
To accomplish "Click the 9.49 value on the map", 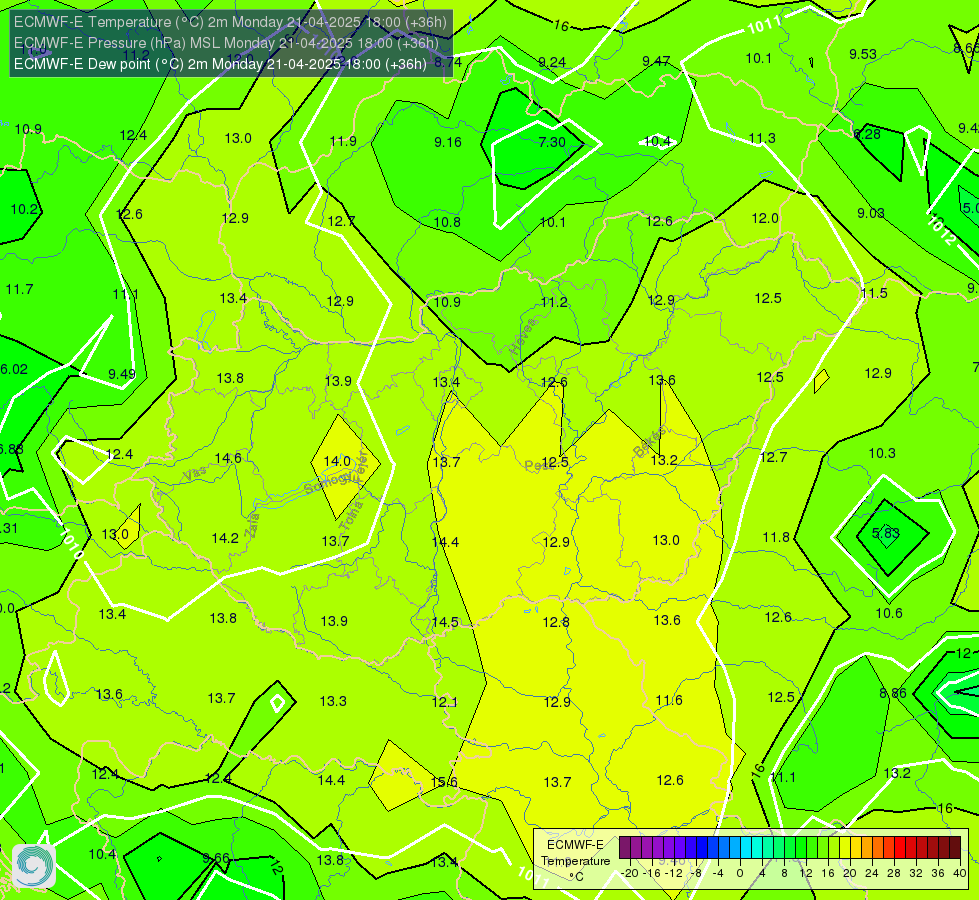I will click(x=122, y=373).
